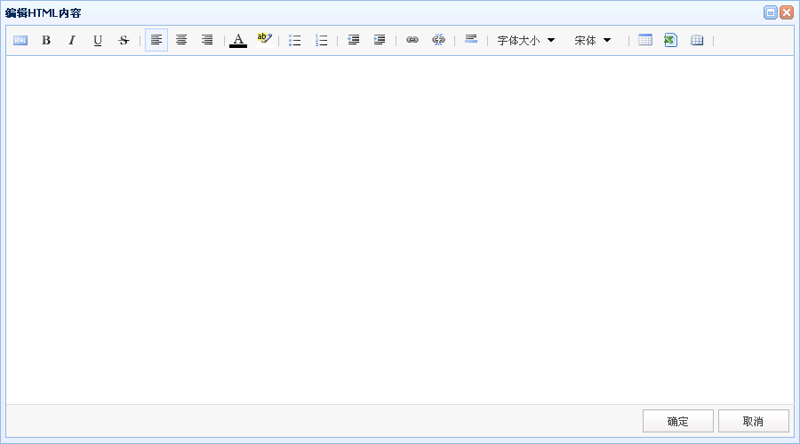The width and height of the screenshot is (800, 444).
Task: Open the font color picker
Action: click(238, 40)
